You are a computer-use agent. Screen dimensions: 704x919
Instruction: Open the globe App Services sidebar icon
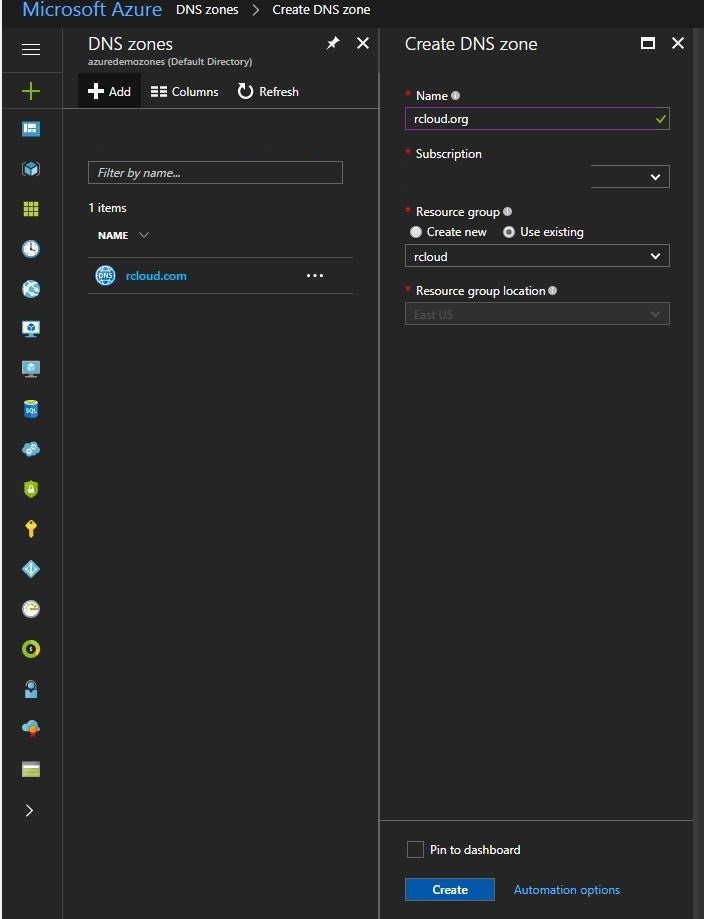pos(30,288)
